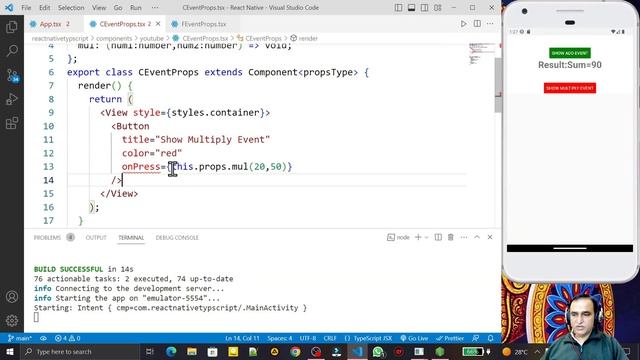Change indentation via Spaces: 4

pyautogui.click(x=280, y=338)
